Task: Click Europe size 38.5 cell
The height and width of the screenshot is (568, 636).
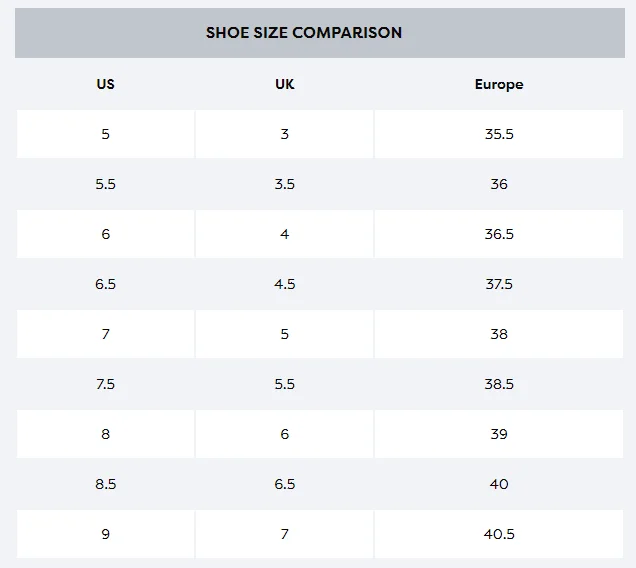Action: [498, 384]
